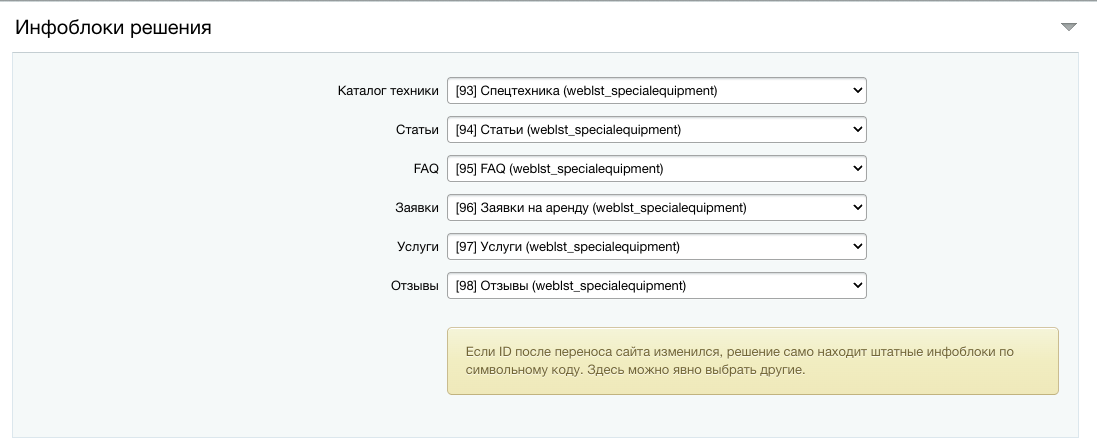Open the Отзывы infoblock dropdown

[x=657, y=285]
